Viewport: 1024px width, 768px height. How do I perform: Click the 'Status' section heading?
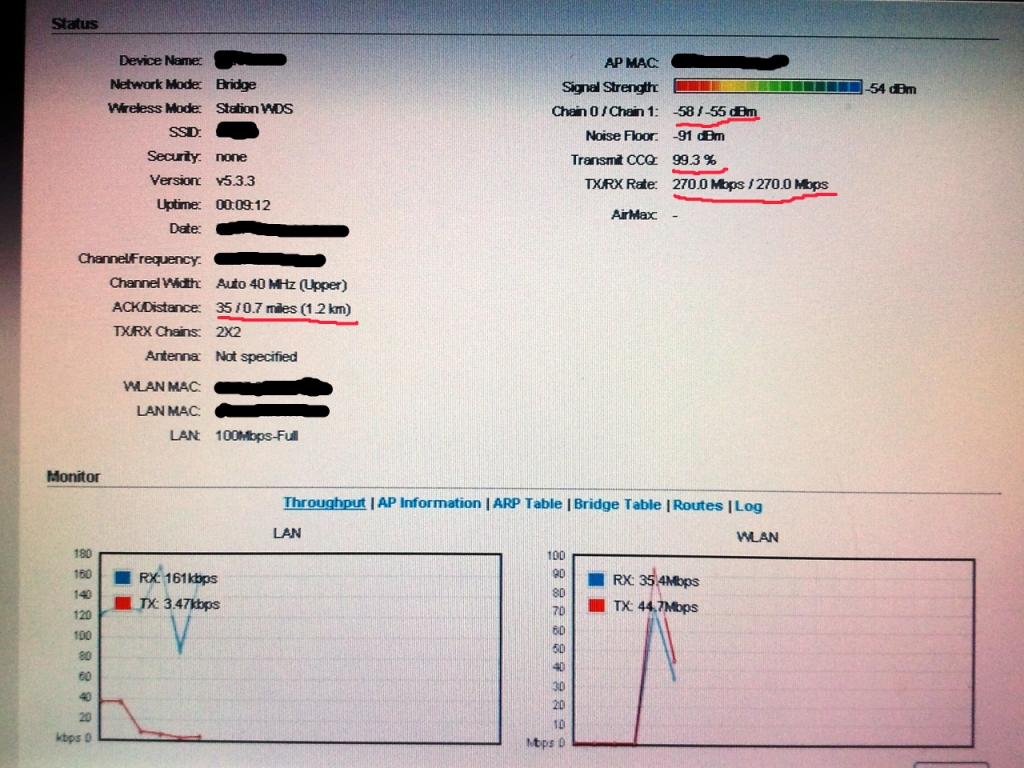(x=74, y=24)
